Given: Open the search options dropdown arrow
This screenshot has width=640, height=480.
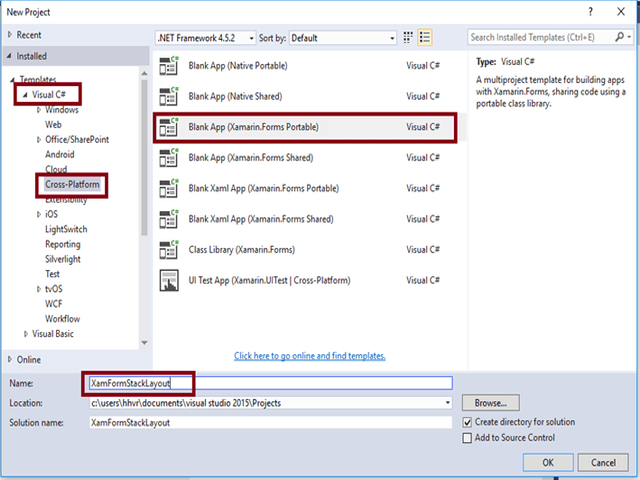Looking at the screenshot, I should click(x=629, y=37).
